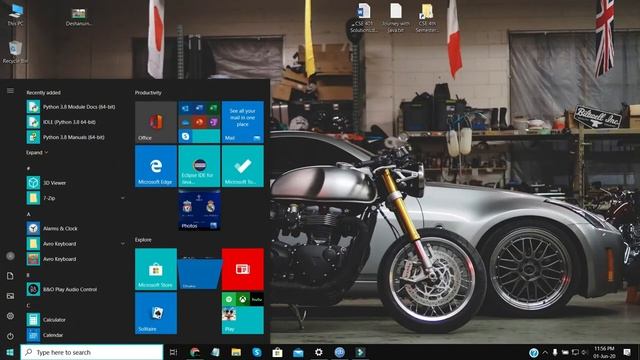Click the Type here to search box
The width and height of the screenshot is (640, 360).
(91, 352)
